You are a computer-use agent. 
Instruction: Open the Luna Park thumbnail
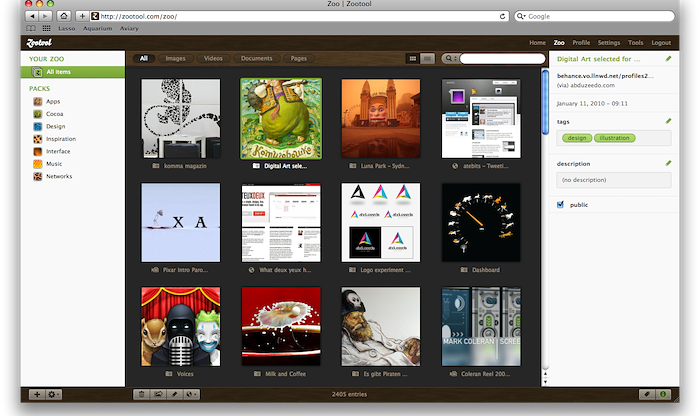pyautogui.click(x=380, y=117)
